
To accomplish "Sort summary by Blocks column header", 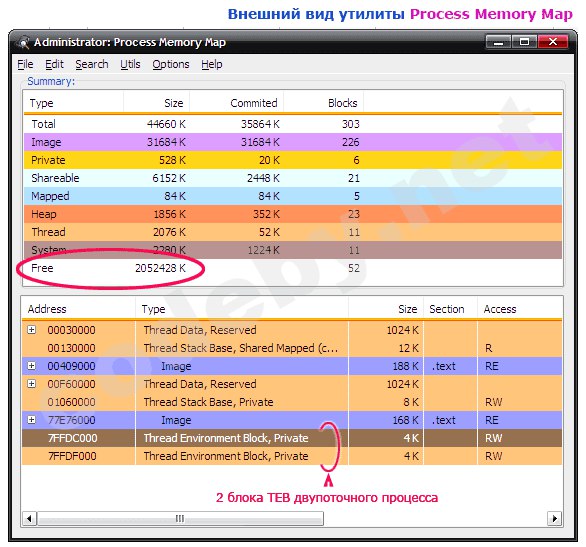I will (324, 103).
